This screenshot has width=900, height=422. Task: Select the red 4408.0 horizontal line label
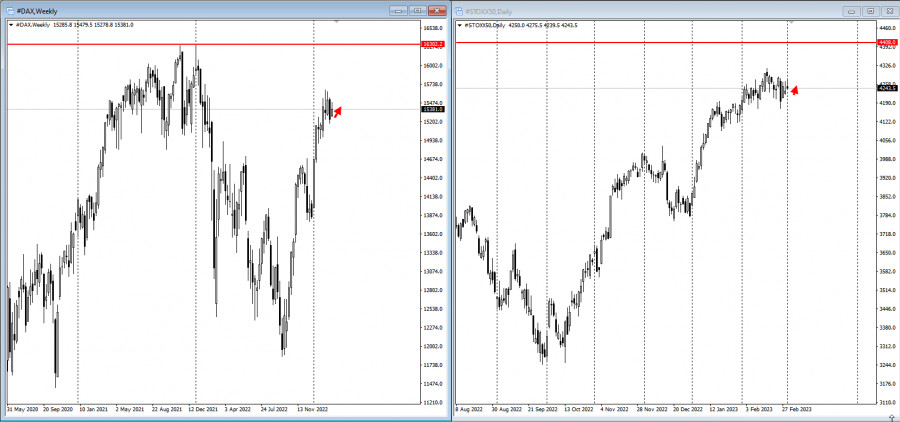tap(887, 42)
